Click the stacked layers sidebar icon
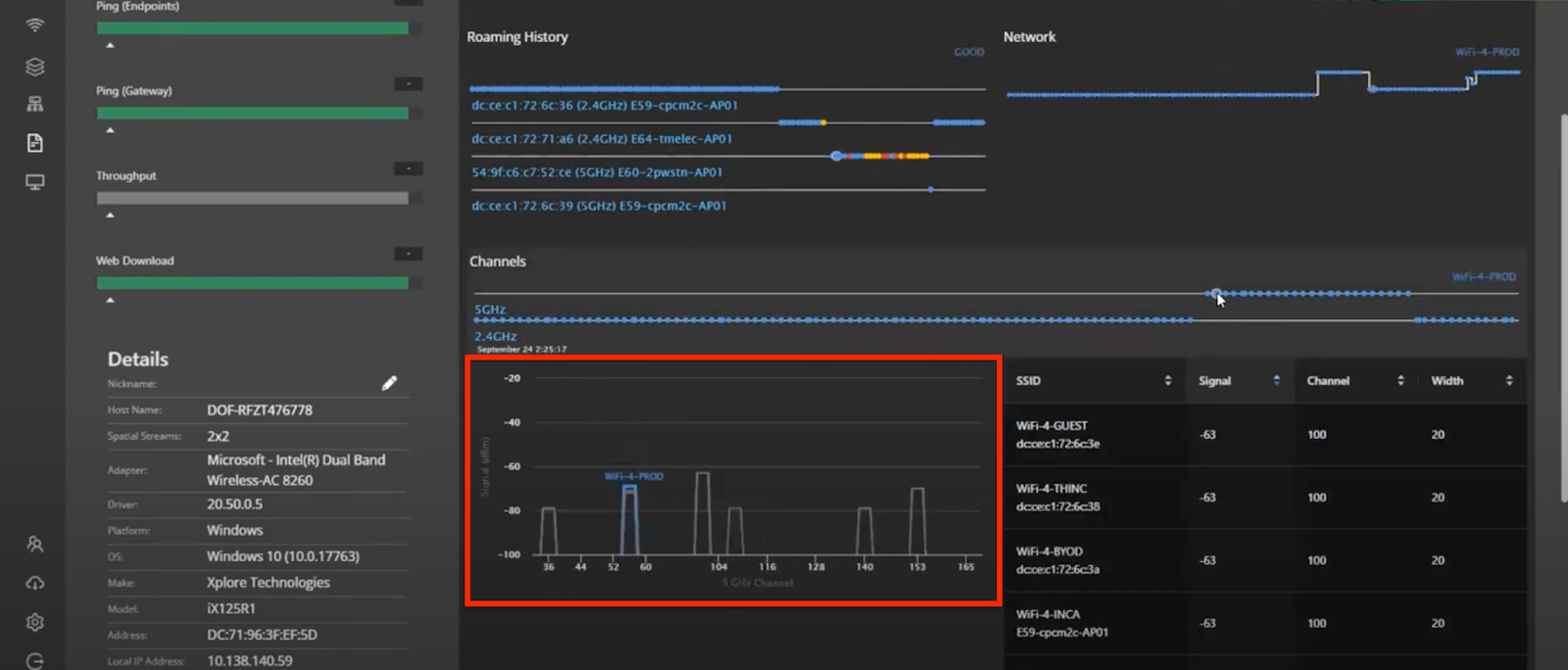The height and width of the screenshot is (670, 1568). [35, 67]
